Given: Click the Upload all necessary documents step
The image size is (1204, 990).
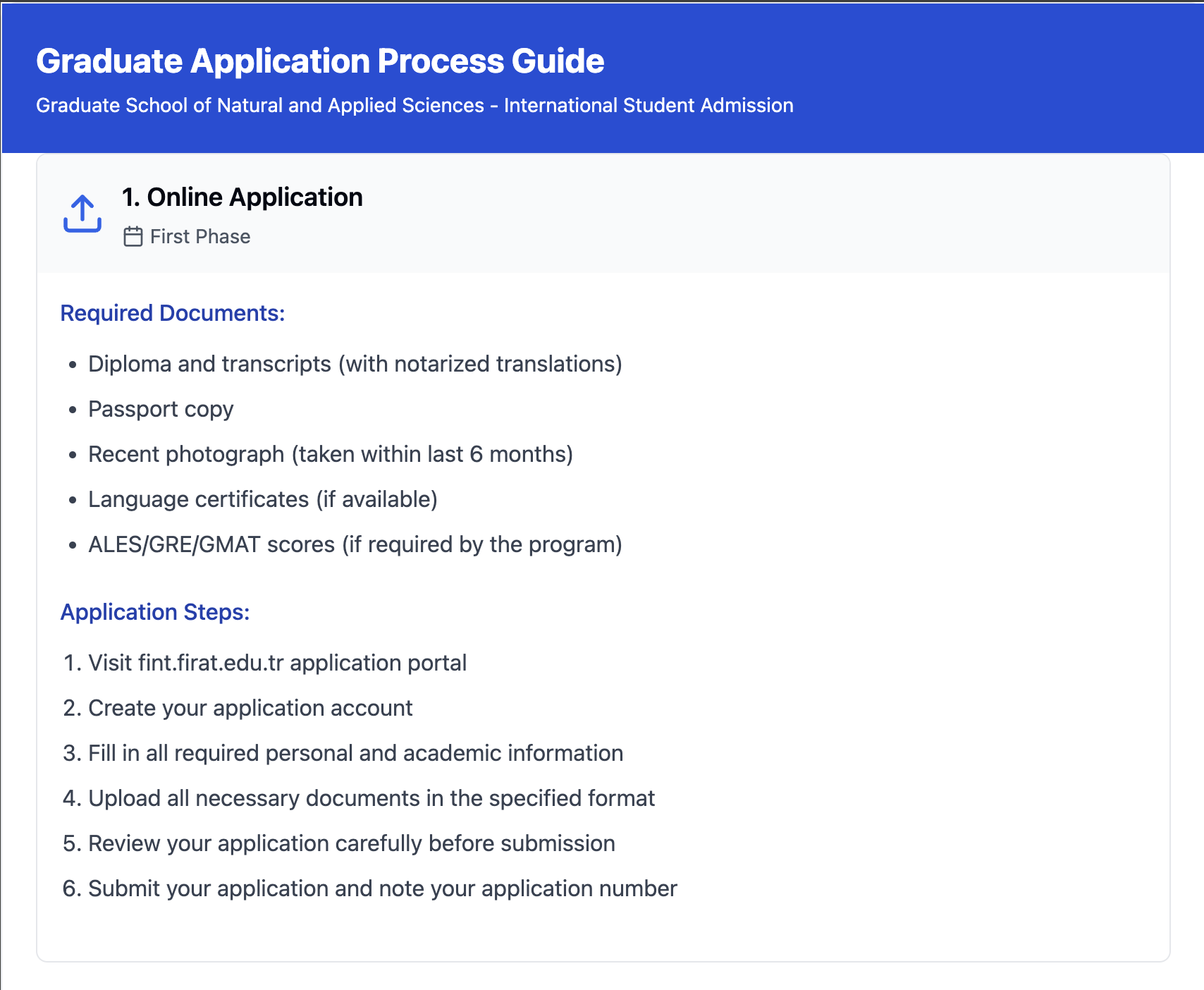Looking at the screenshot, I should click(371, 798).
